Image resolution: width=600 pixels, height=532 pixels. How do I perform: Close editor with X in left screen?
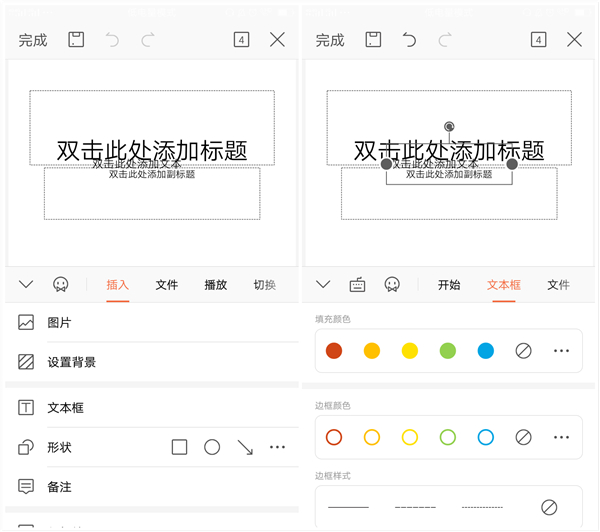tap(277, 39)
